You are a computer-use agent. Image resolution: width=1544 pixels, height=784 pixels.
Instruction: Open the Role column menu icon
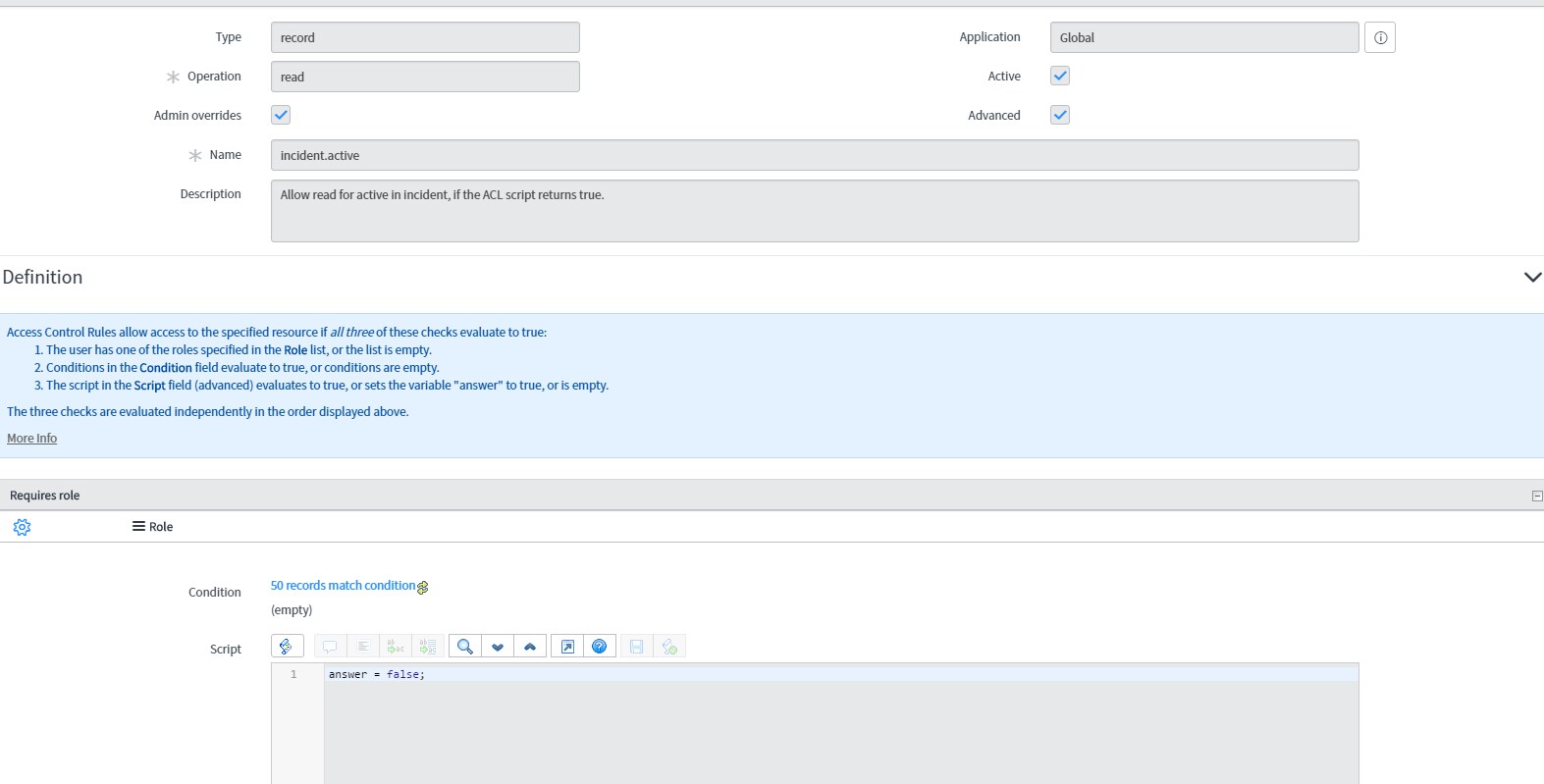point(139,527)
